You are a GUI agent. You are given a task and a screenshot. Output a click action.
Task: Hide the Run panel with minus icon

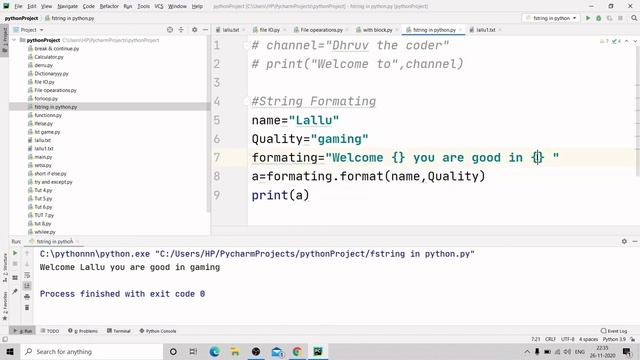pyautogui.click(x=635, y=241)
